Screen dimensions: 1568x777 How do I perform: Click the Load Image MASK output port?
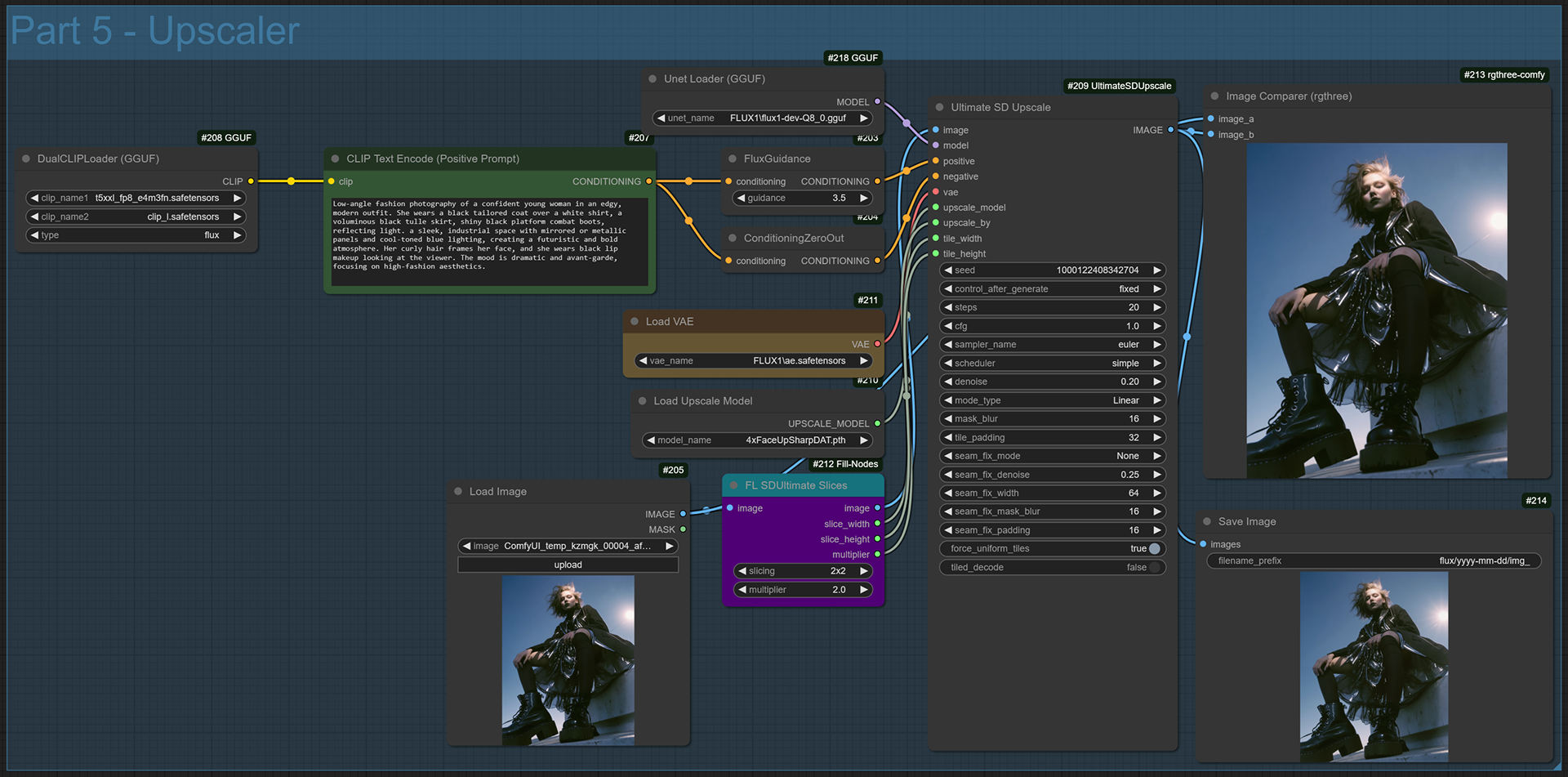[x=683, y=529]
